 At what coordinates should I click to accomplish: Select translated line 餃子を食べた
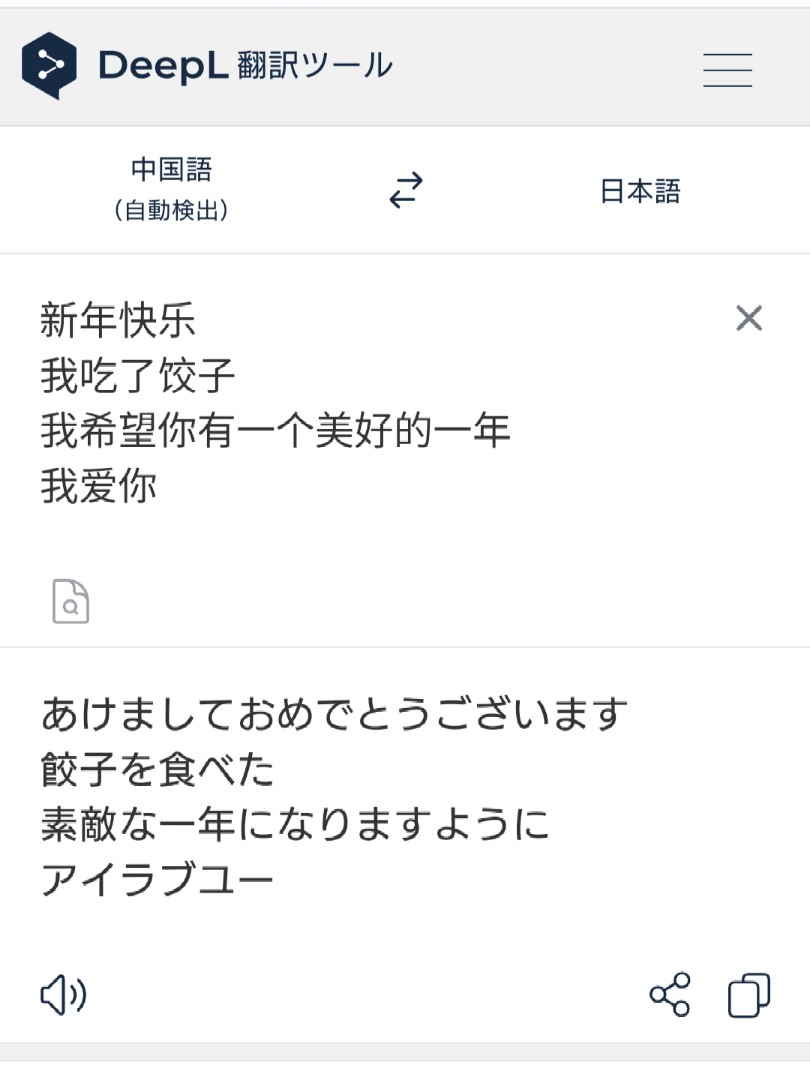[157, 769]
